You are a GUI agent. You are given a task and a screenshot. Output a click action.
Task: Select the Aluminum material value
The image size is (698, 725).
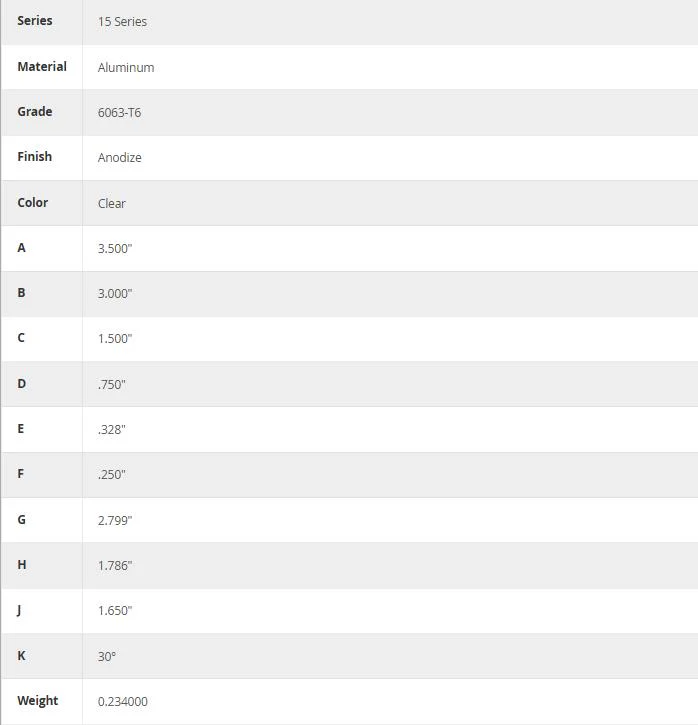[126, 68]
